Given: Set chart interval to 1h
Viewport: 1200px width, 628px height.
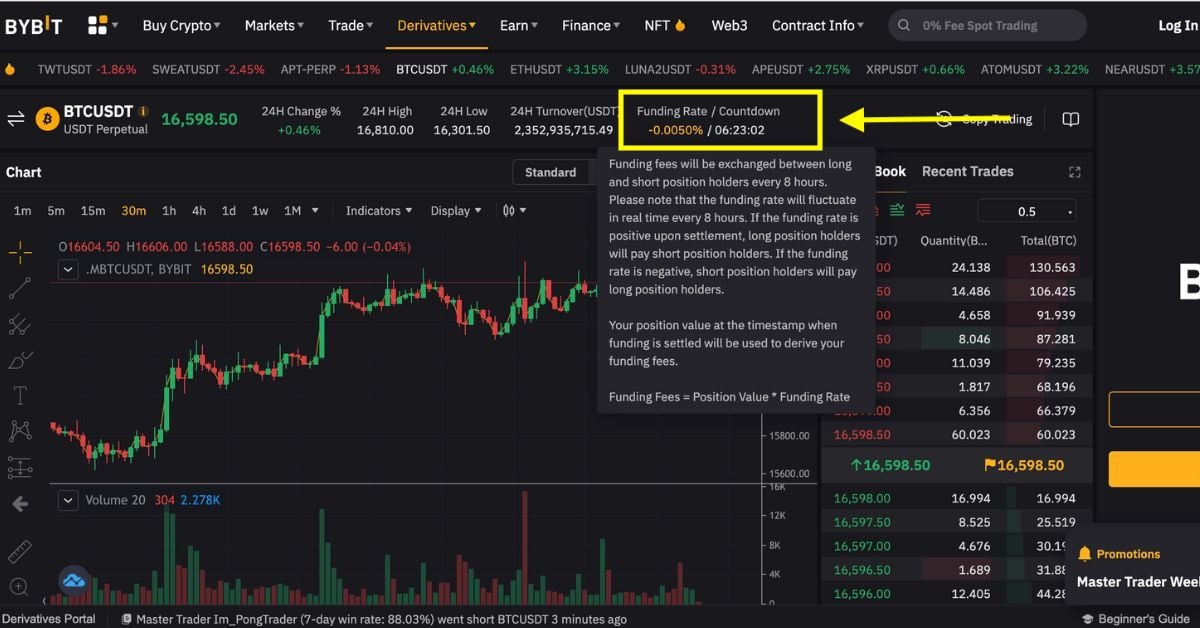Looking at the screenshot, I should 169,211.
